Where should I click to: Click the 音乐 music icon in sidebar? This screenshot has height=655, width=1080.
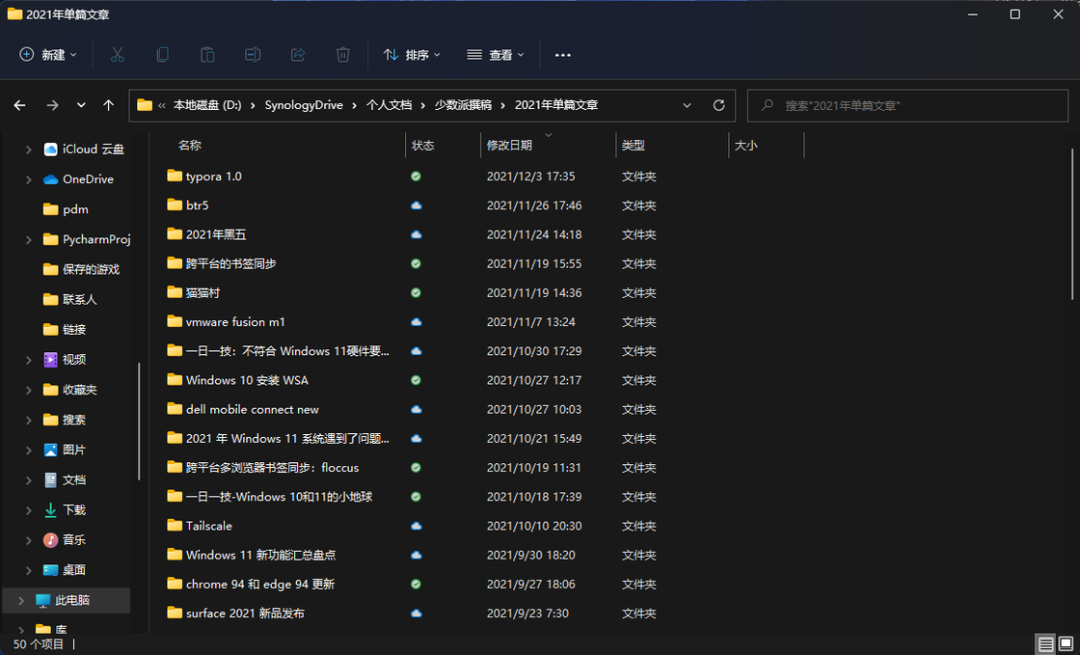click(x=50, y=540)
